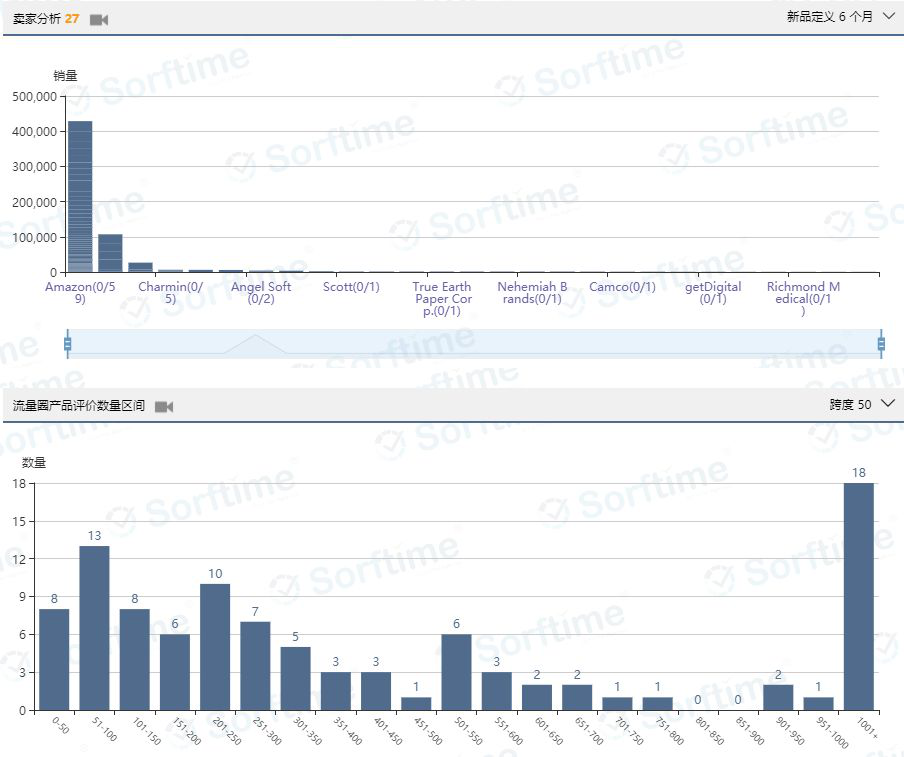Click the tallest Amazon sales bar
The image size is (904, 757).
click(80, 196)
